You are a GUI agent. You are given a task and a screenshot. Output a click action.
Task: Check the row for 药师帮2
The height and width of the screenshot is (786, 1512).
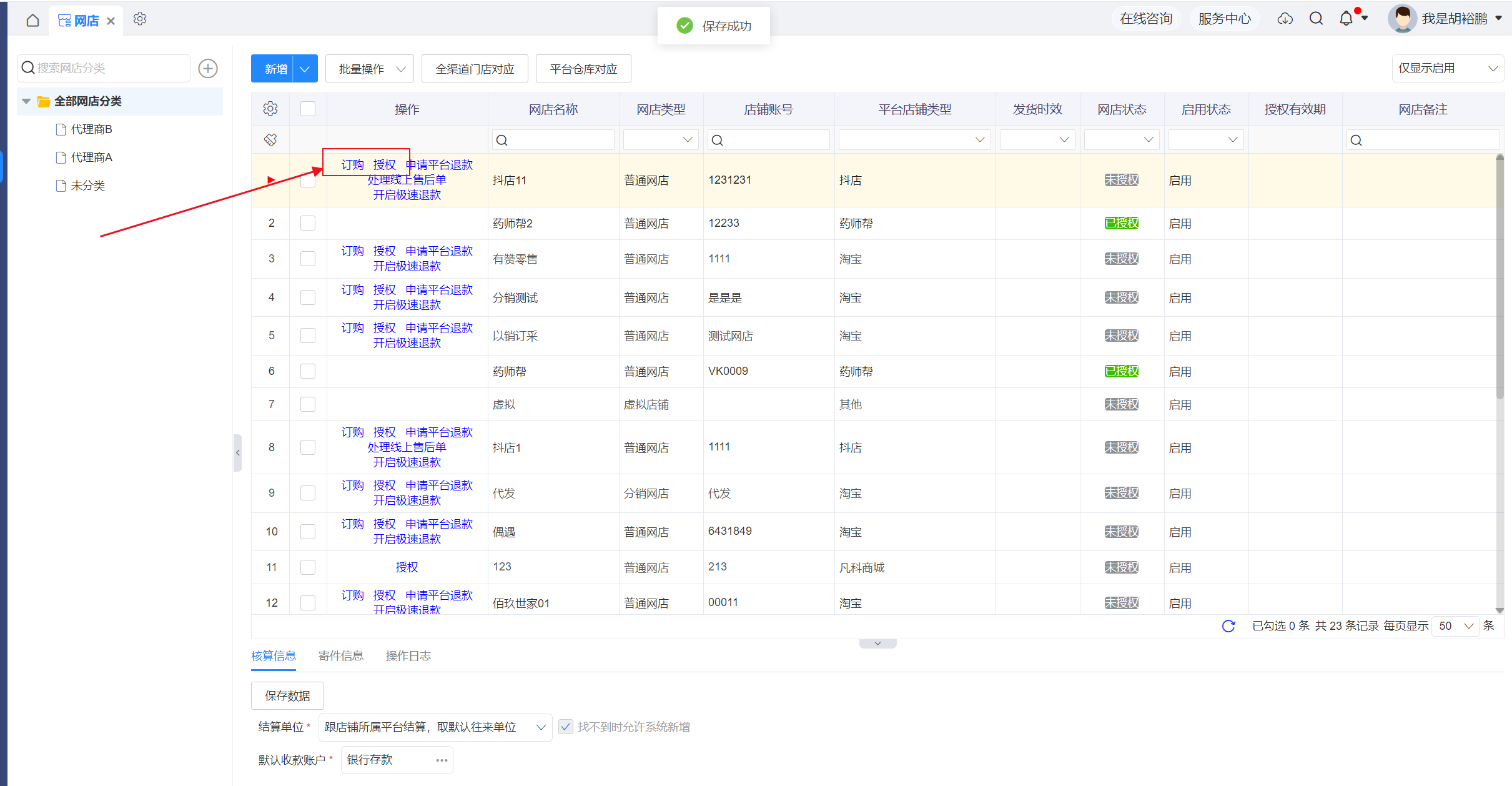point(308,223)
